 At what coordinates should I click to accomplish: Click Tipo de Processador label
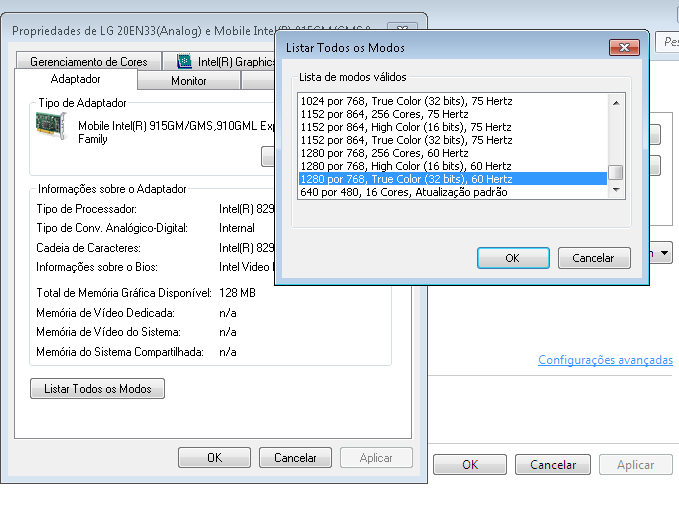(86, 209)
